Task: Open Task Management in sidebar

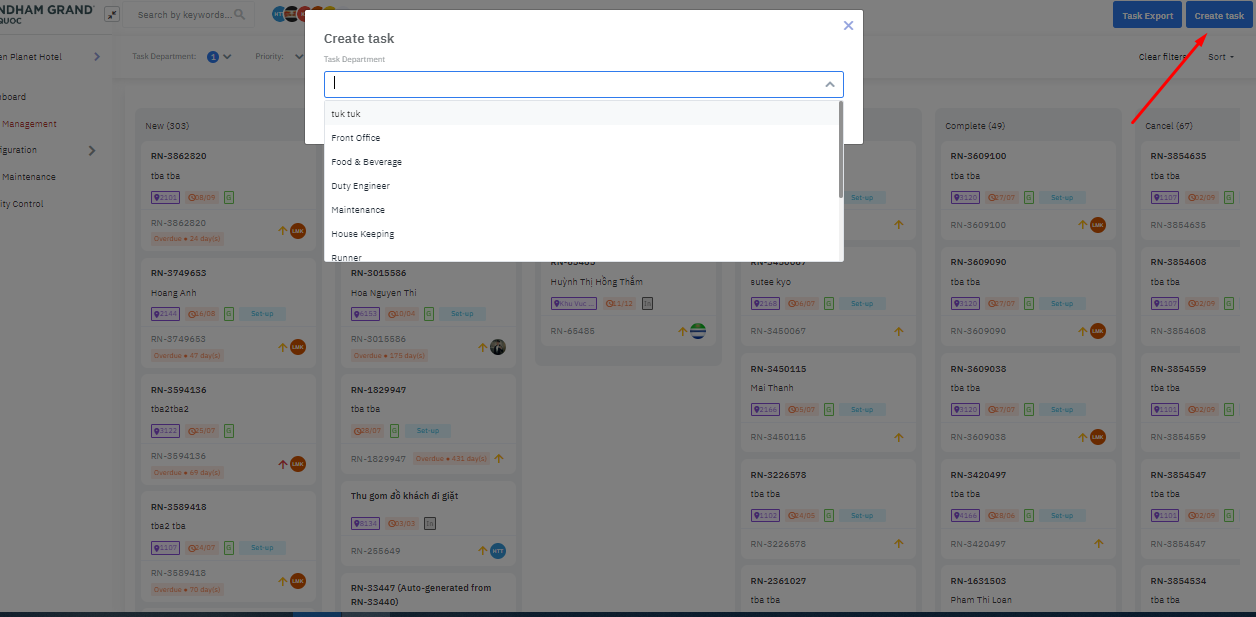Action: click(29, 124)
